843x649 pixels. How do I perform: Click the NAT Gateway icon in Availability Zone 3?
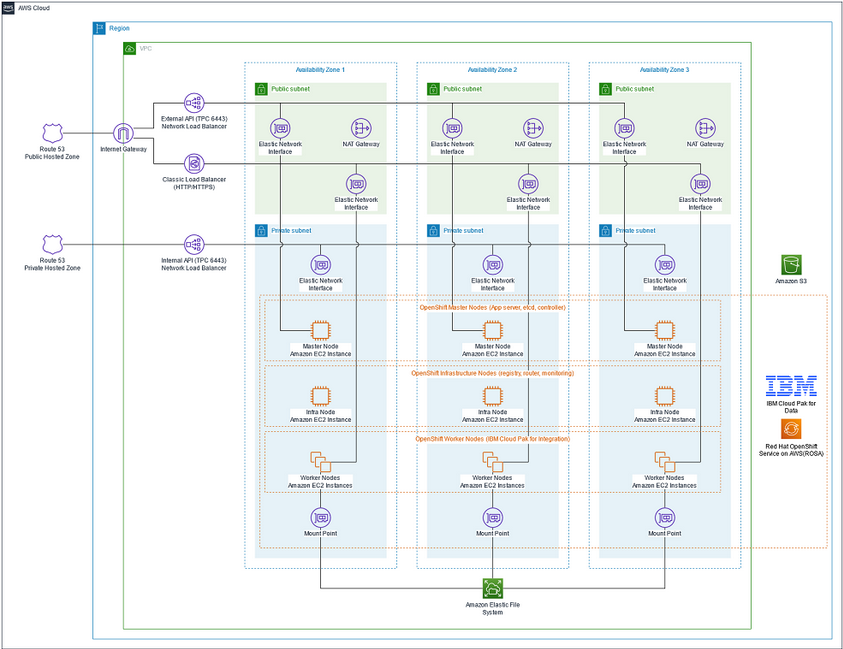click(x=705, y=129)
